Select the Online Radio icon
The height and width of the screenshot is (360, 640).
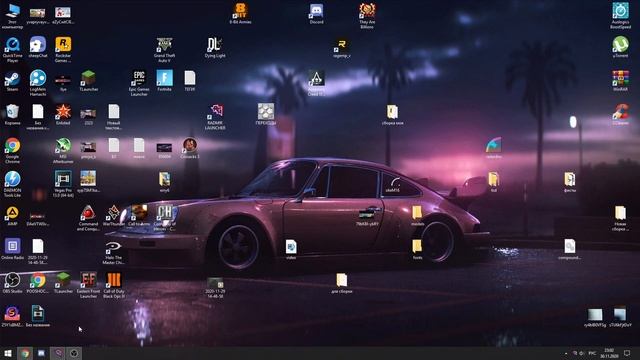point(12,249)
